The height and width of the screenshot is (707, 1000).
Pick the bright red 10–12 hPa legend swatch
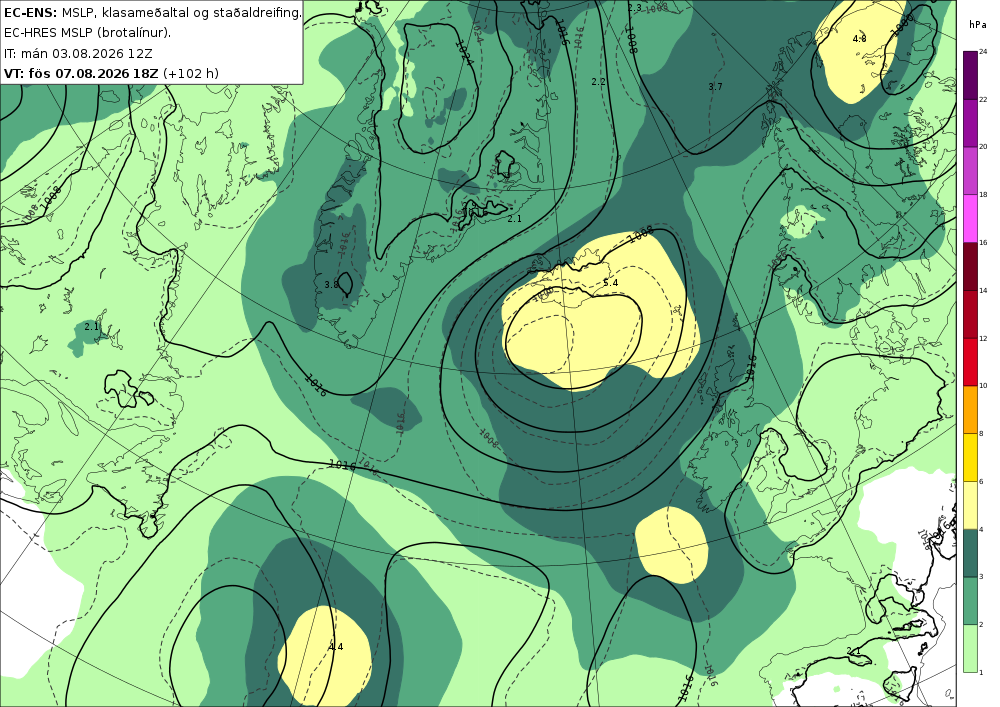970,361
